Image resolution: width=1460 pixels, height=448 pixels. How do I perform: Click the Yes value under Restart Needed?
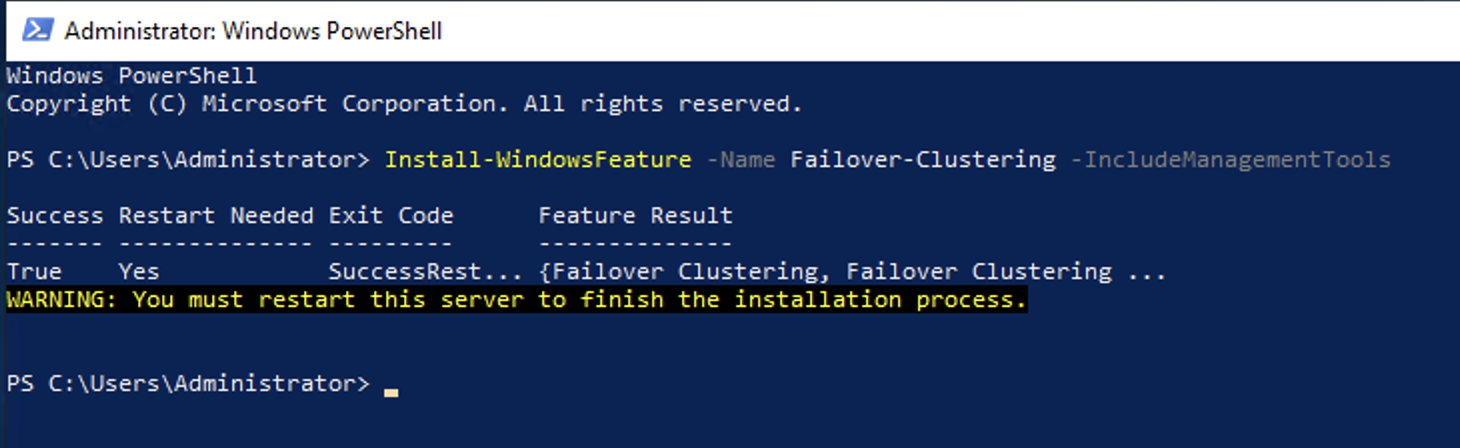click(138, 272)
